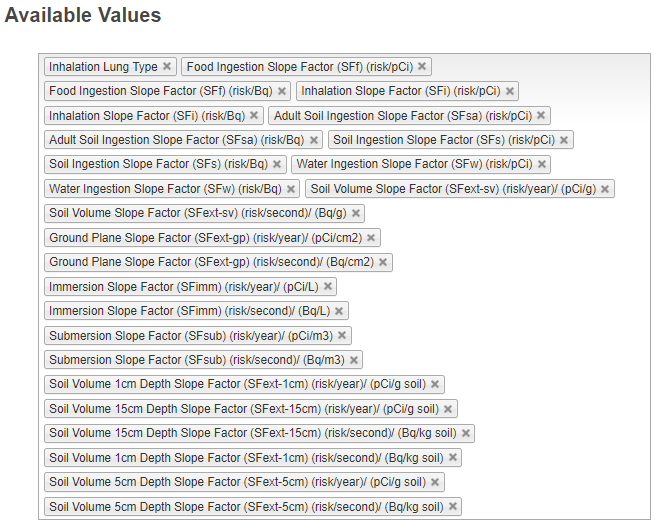Screen dimensions: 657x526
Task: Delete Ground Plane Slope Factor (pCi/cm2) tag
Action: pos(371,238)
